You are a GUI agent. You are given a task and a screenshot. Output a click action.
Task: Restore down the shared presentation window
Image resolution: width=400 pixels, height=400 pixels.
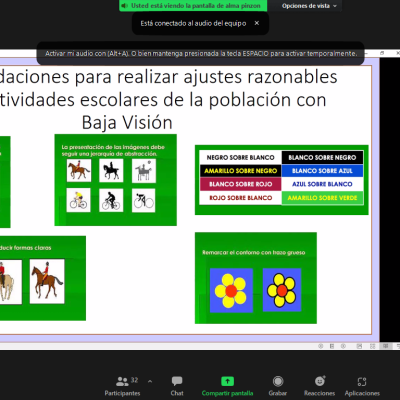(x=382, y=53)
